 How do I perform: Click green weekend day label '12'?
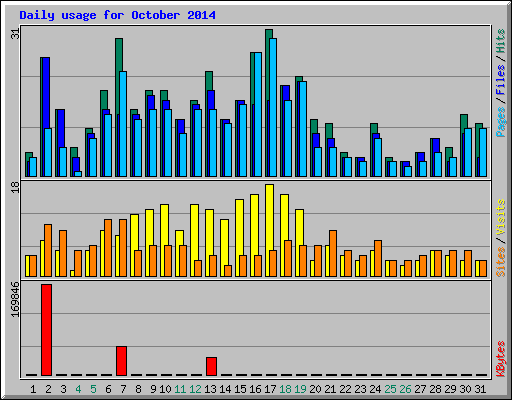tap(195, 389)
